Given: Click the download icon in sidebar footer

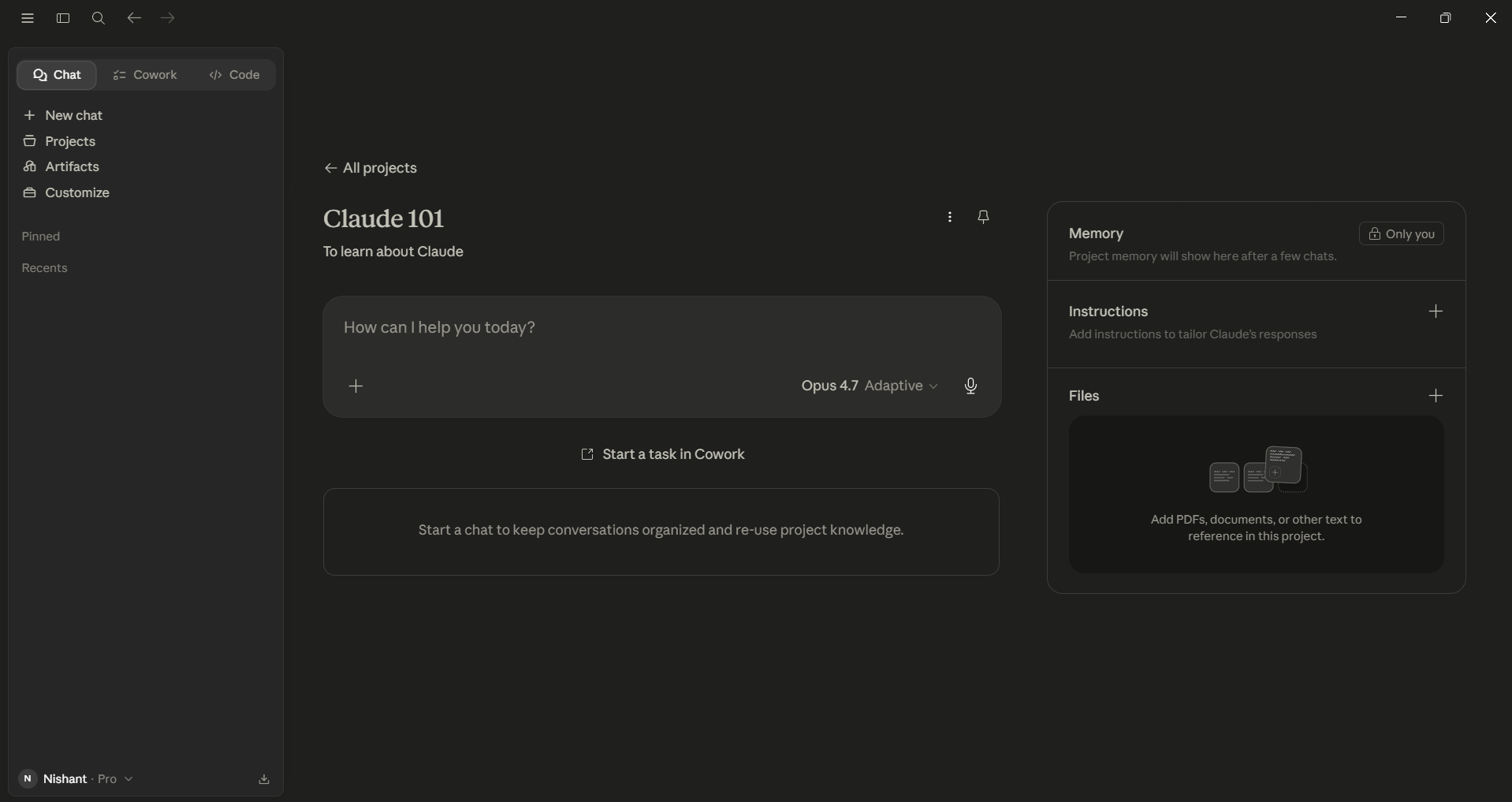Looking at the screenshot, I should pyautogui.click(x=264, y=779).
